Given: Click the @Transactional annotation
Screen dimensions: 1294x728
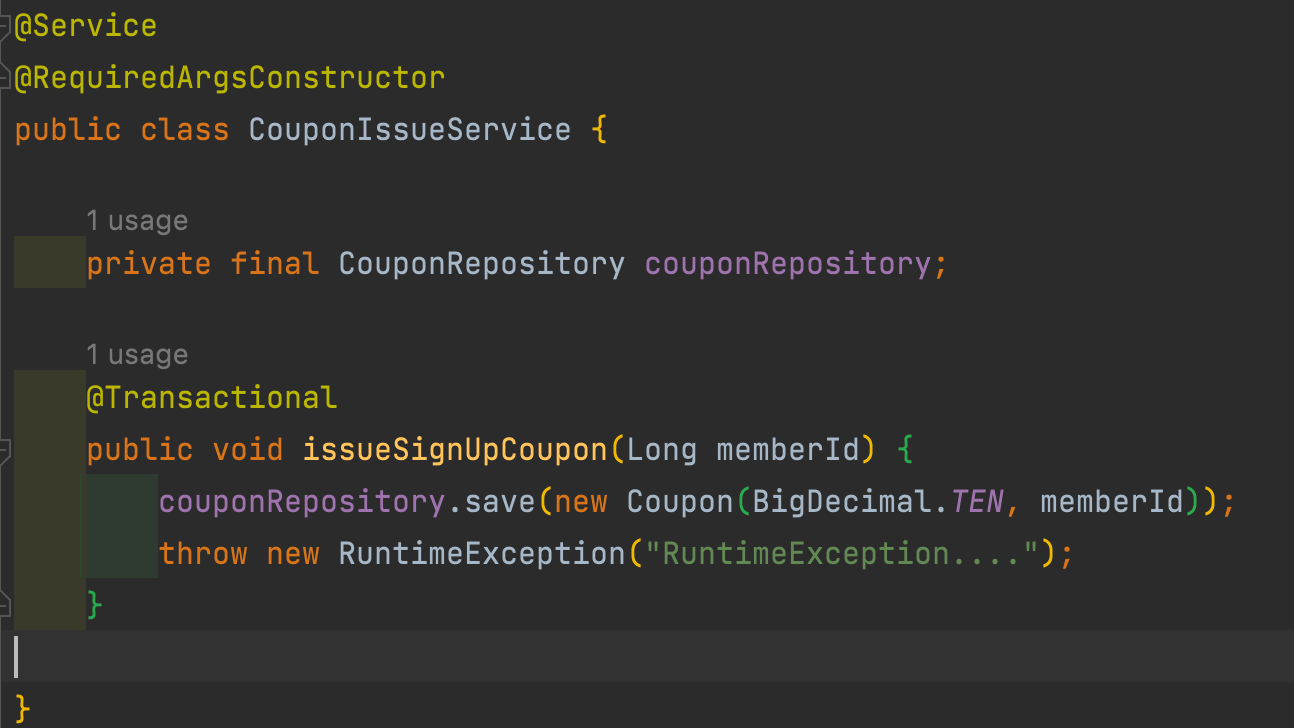Looking at the screenshot, I should coord(212,398).
